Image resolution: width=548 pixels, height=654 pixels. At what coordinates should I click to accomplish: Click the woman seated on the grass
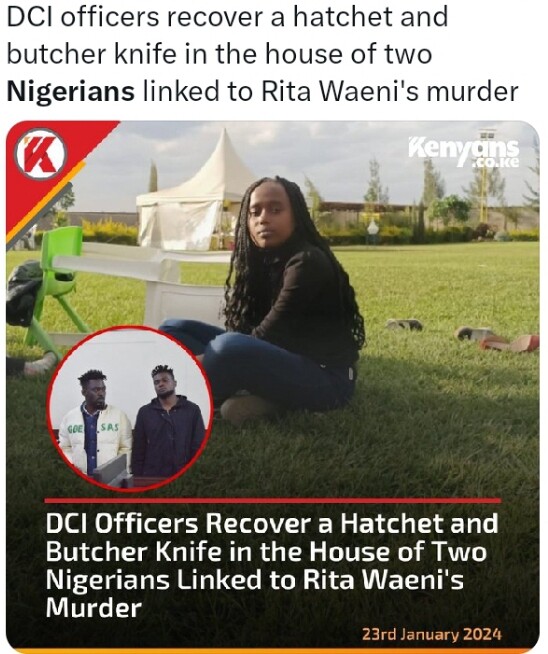[276, 297]
